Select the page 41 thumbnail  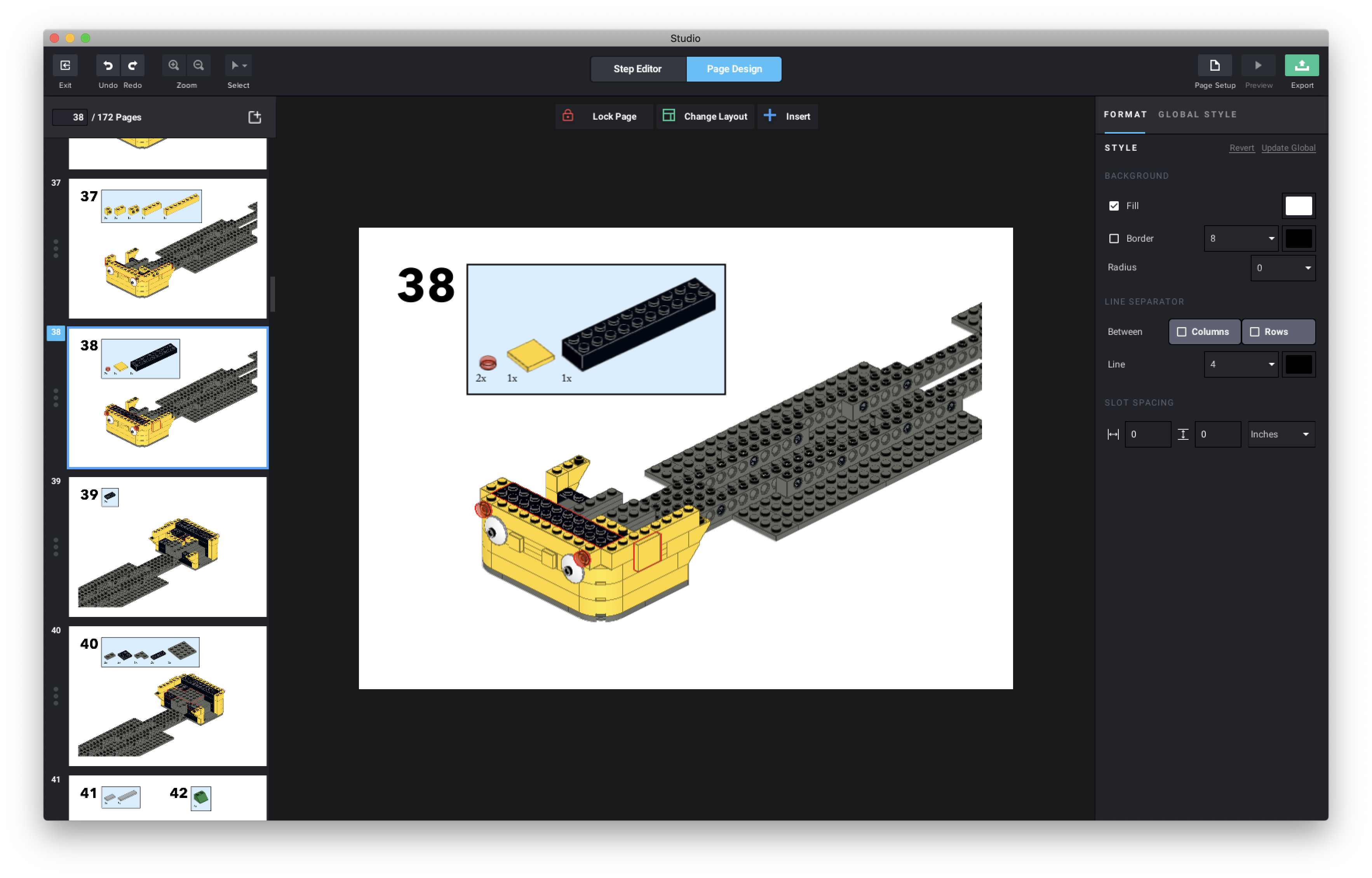tap(167, 798)
